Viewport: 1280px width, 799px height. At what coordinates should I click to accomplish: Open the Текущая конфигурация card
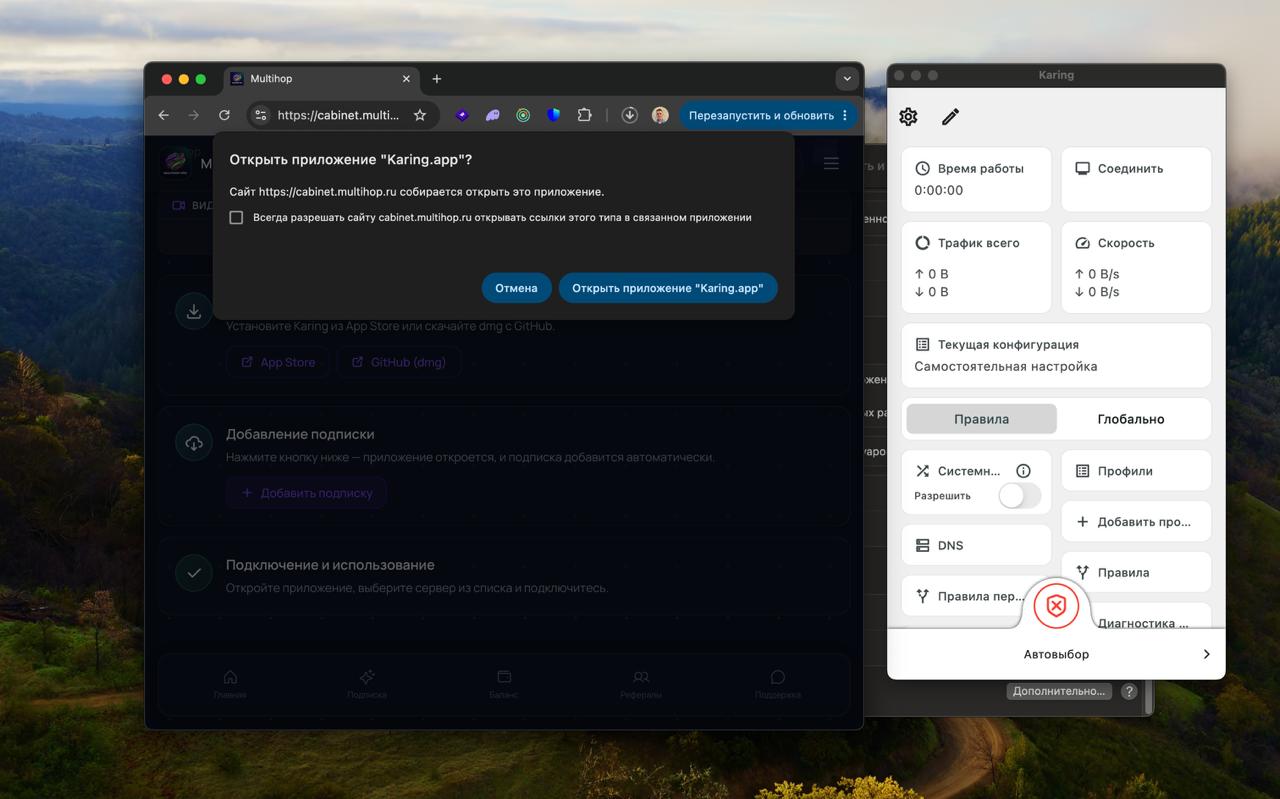[1056, 355]
